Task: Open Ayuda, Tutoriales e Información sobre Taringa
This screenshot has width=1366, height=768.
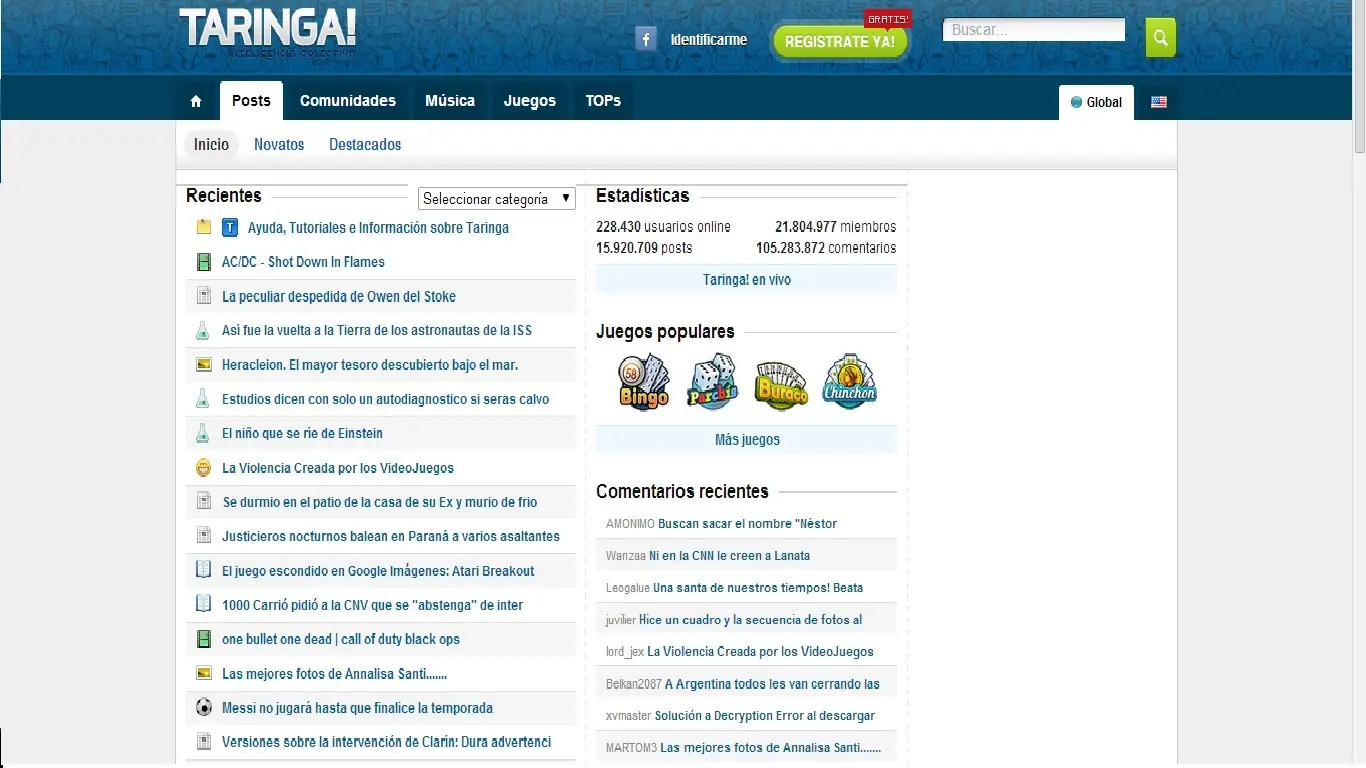Action: [x=378, y=228]
